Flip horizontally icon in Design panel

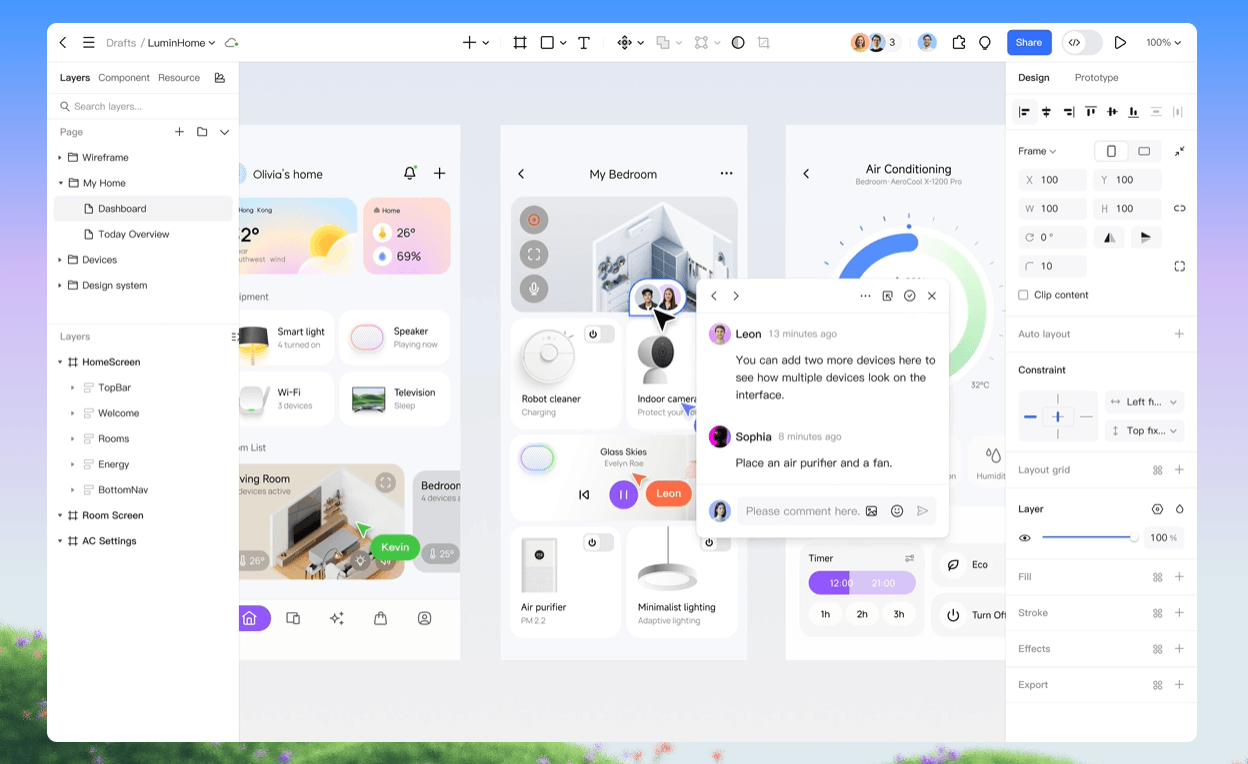point(1109,238)
